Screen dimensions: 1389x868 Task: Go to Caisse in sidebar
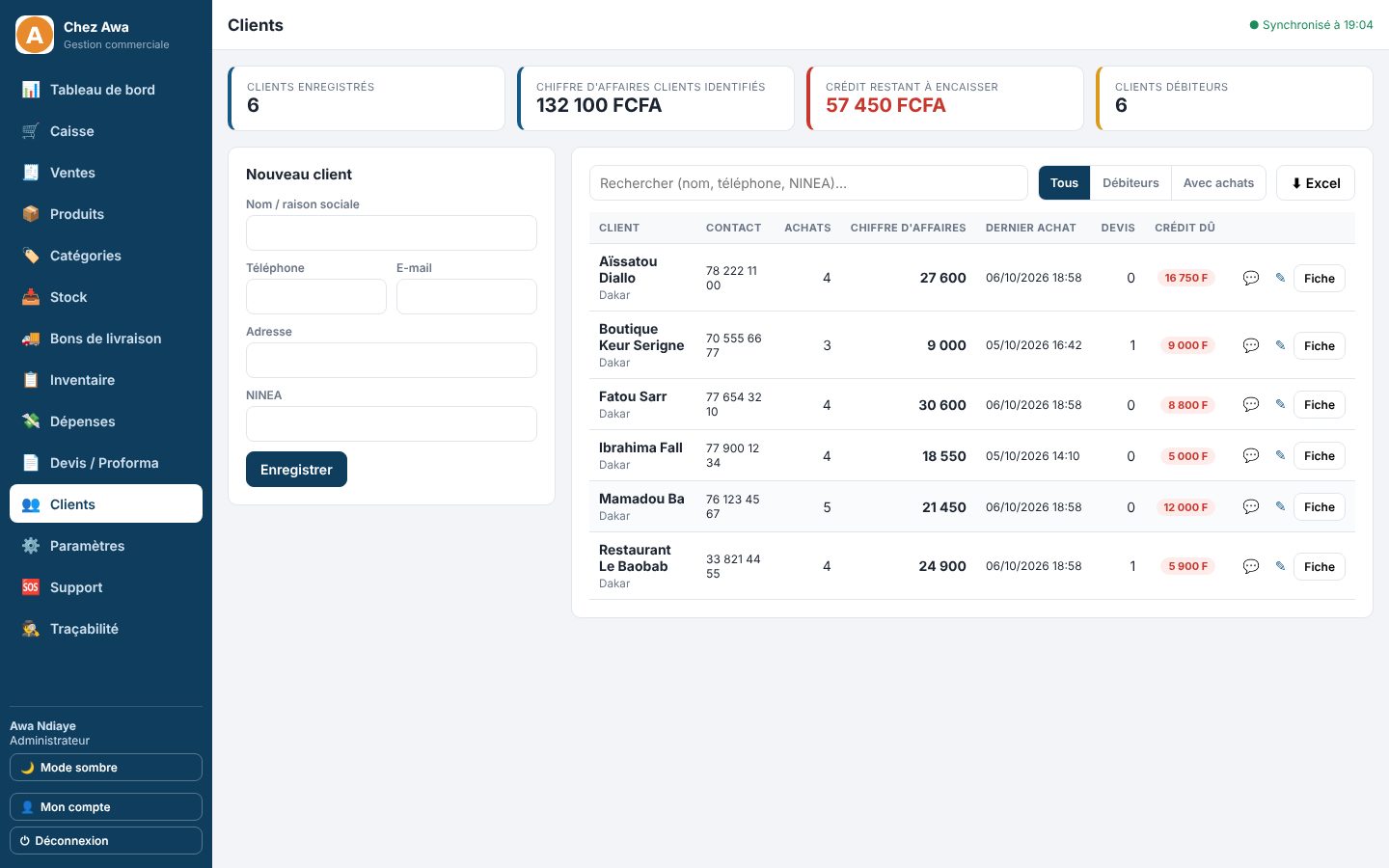106,131
